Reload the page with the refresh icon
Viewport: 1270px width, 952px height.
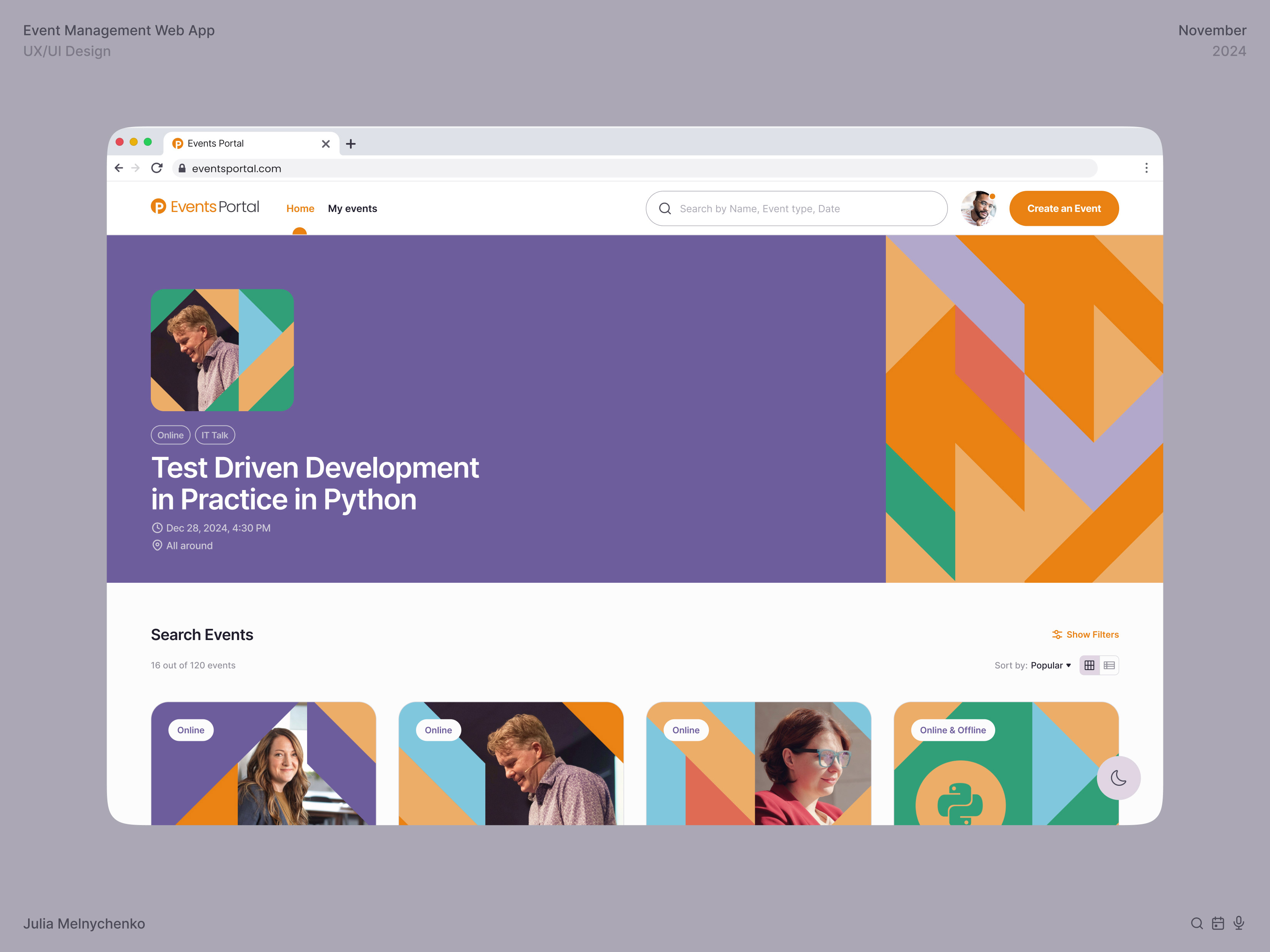pos(157,168)
